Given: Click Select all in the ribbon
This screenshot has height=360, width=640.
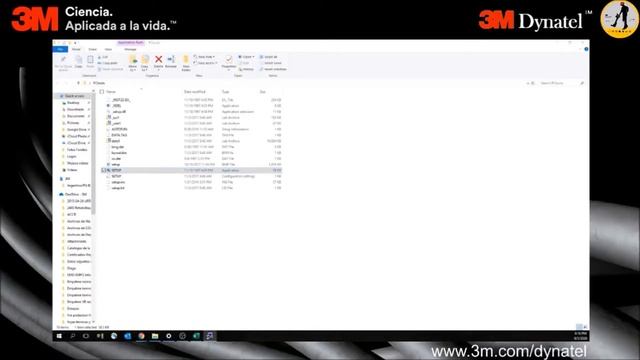Looking at the screenshot, I should (269, 57).
